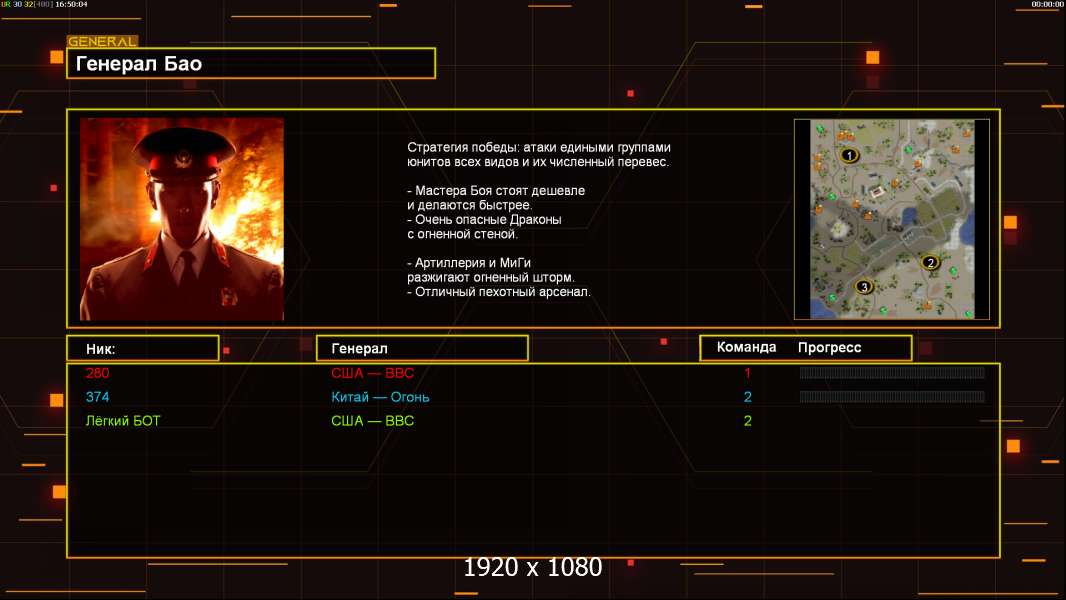Click the battlefield minimap preview
The image size is (1066, 600).
(x=892, y=219)
